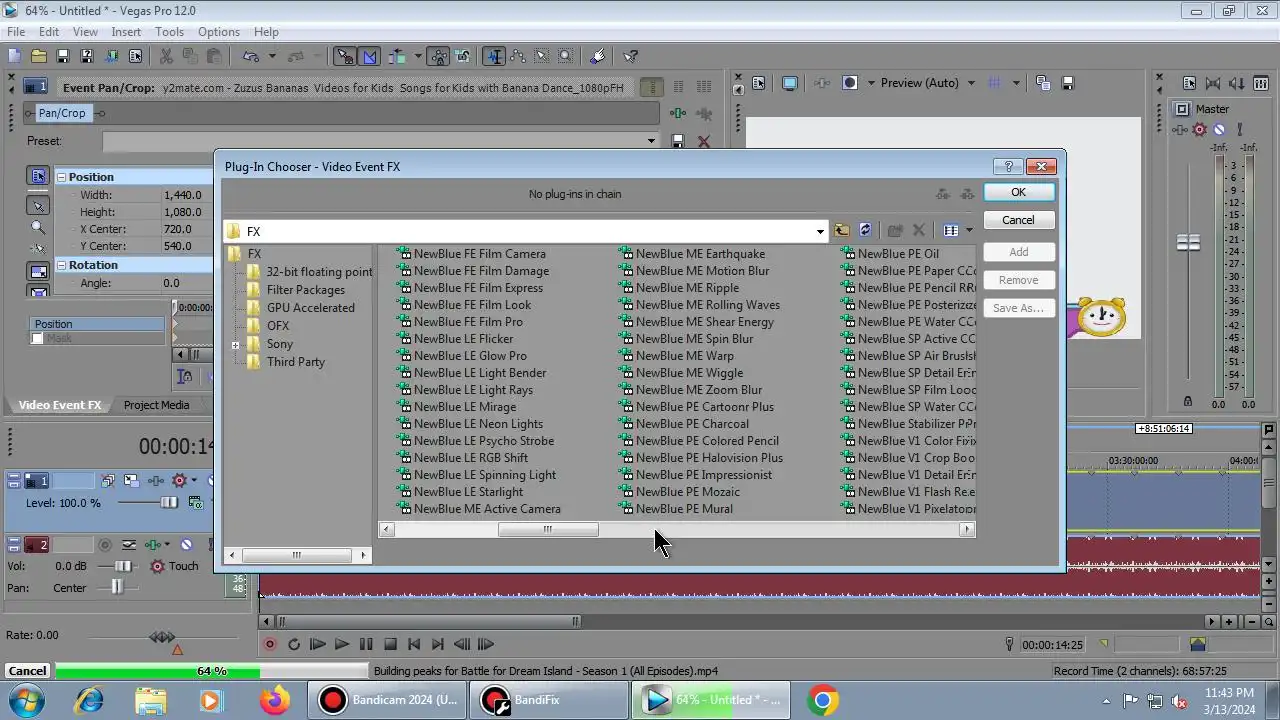The width and height of the screenshot is (1280, 720).
Task: Save snapshot to file in preview
Action: (1067, 83)
